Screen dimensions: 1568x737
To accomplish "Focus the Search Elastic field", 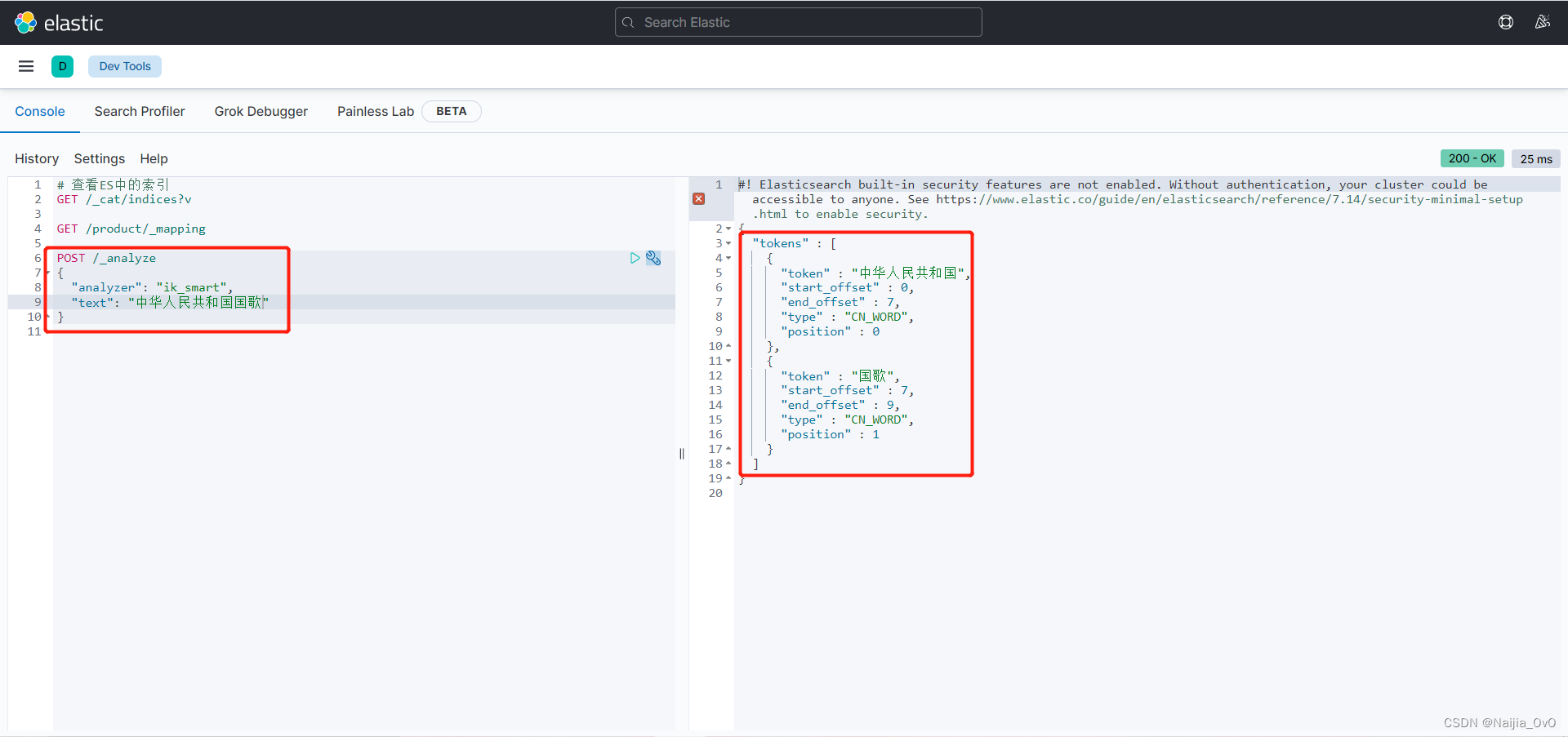I will tap(798, 22).
